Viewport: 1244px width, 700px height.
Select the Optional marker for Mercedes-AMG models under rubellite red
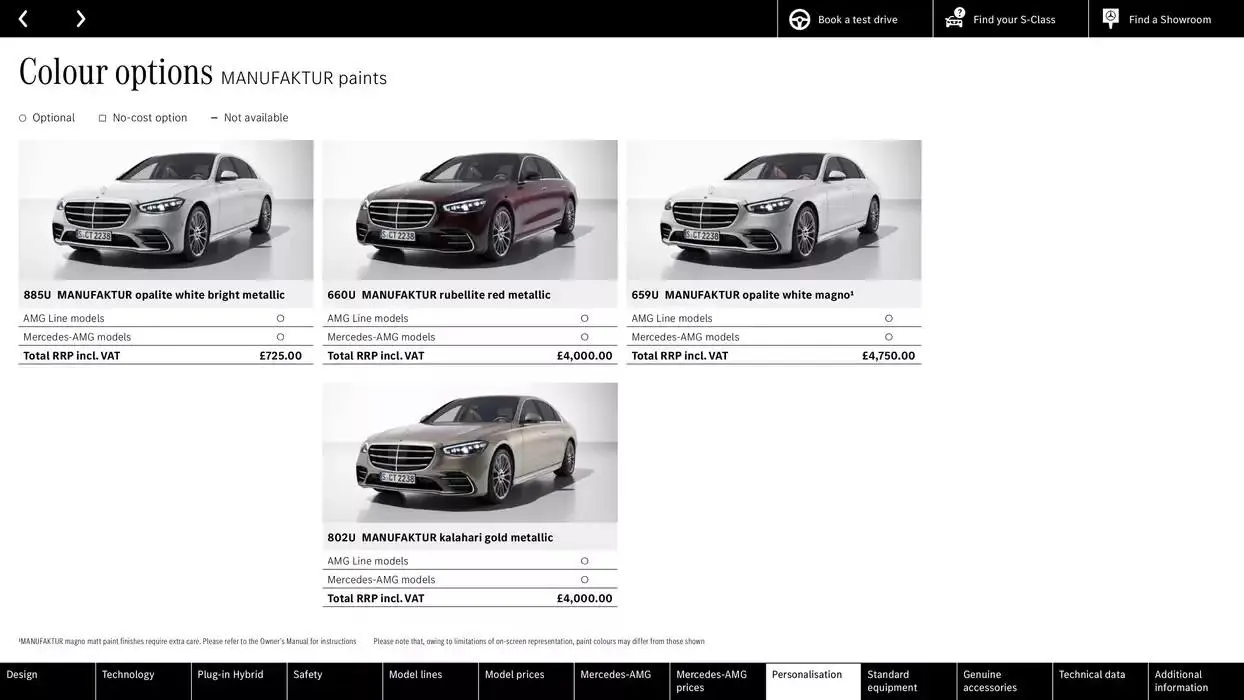click(583, 335)
